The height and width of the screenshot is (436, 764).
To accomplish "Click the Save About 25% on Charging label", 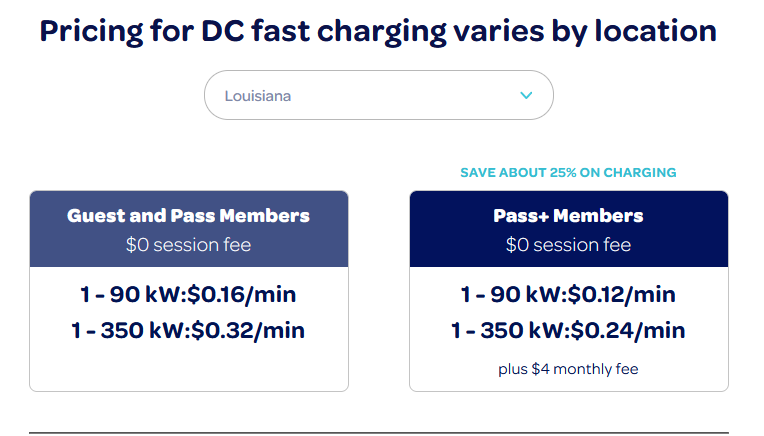I will pos(568,173).
